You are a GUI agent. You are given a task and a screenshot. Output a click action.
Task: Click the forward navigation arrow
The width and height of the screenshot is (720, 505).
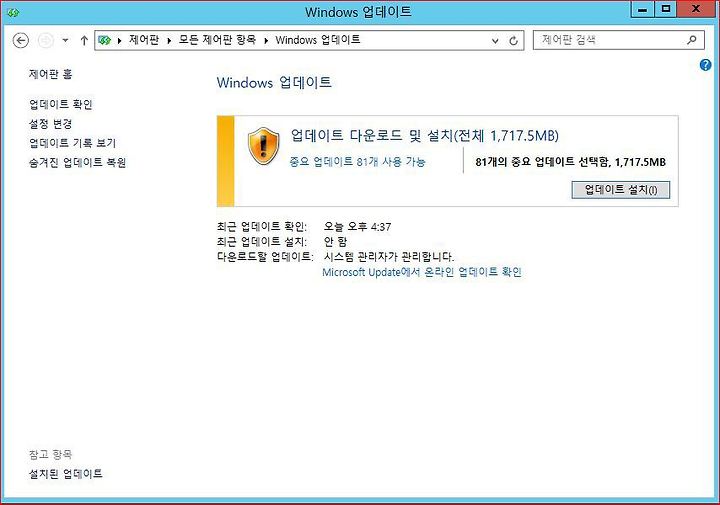click(x=45, y=40)
